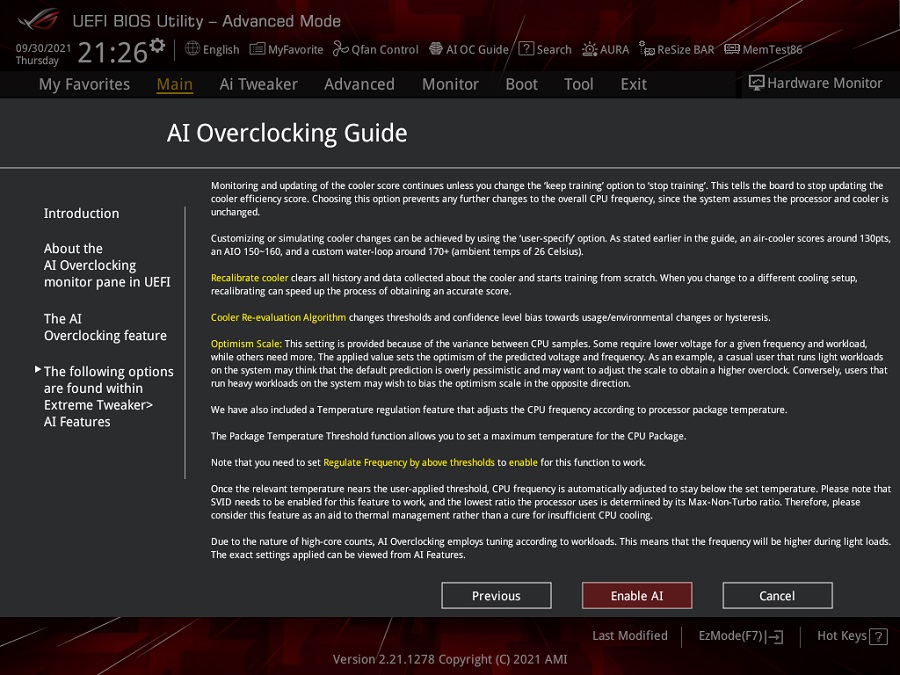Open MyFavorite list icon
Screen dimensions: 900x675
(257, 49)
